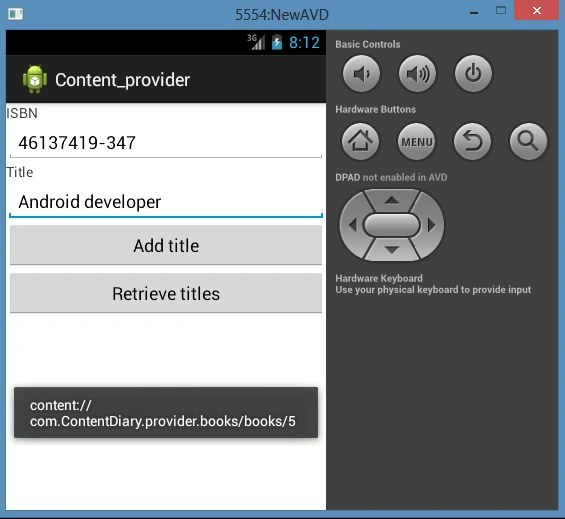This screenshot has height=519, width=565.
Task: Click the hardware Search magnifier button
Action: tap(528, 141)
